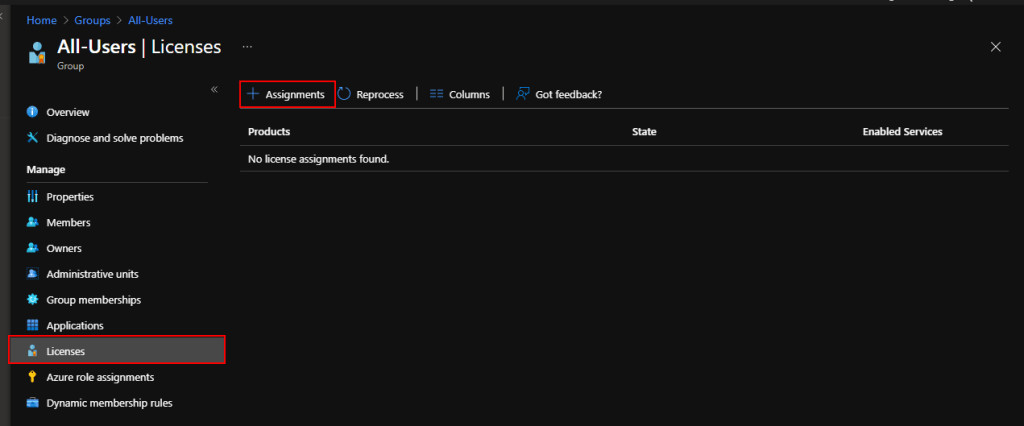Go to Administrative units
Image resolution: width=1024 pixels, height=426 pixels.
[92, 274]
